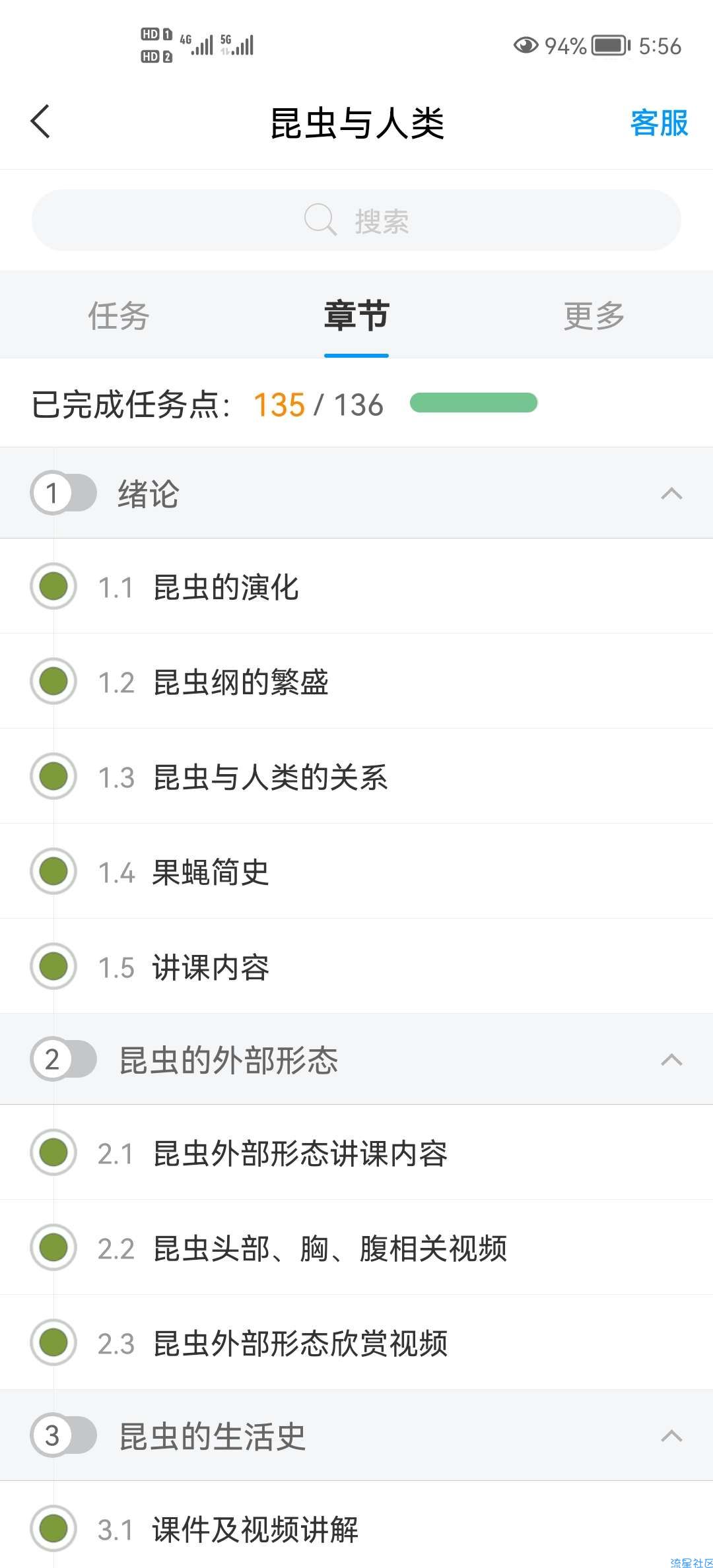Viewport: 713px width, 1568px height.
Task: Click green status circle for 1.1 昆虫的演化
Action: [53, 586]
